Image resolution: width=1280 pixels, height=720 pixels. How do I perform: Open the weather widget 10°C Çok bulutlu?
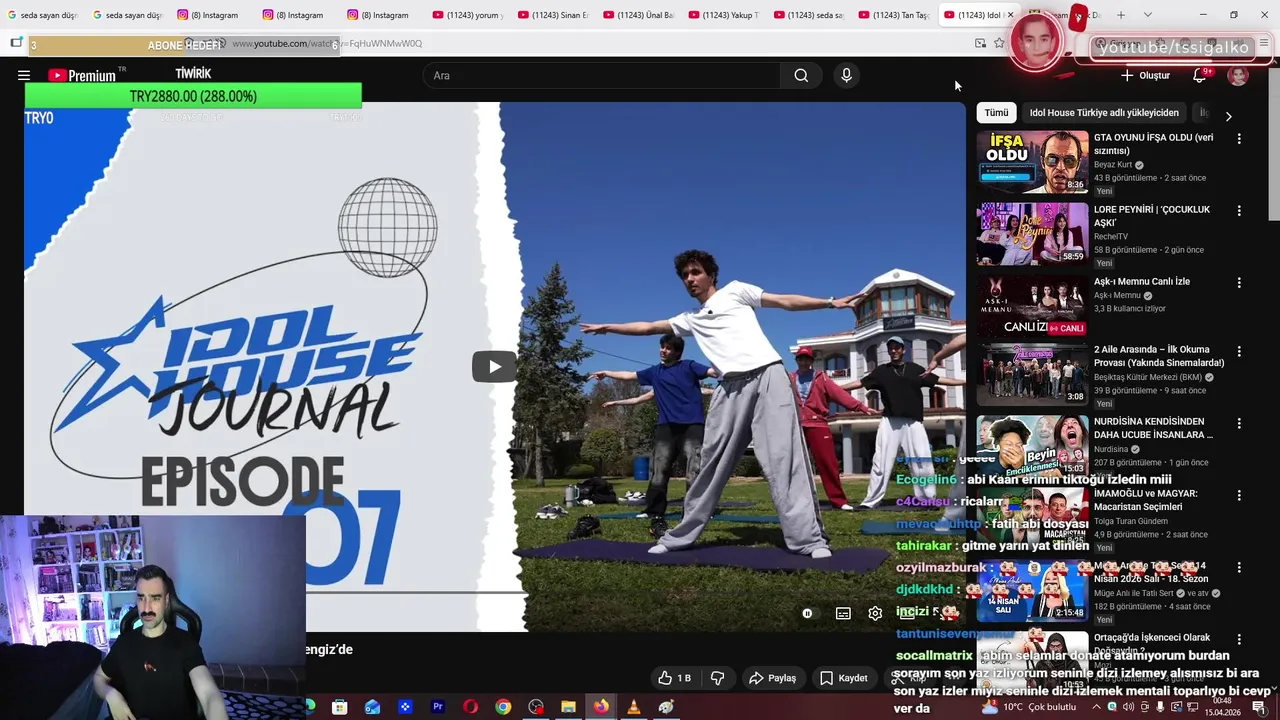click(x=1028, y=707)
